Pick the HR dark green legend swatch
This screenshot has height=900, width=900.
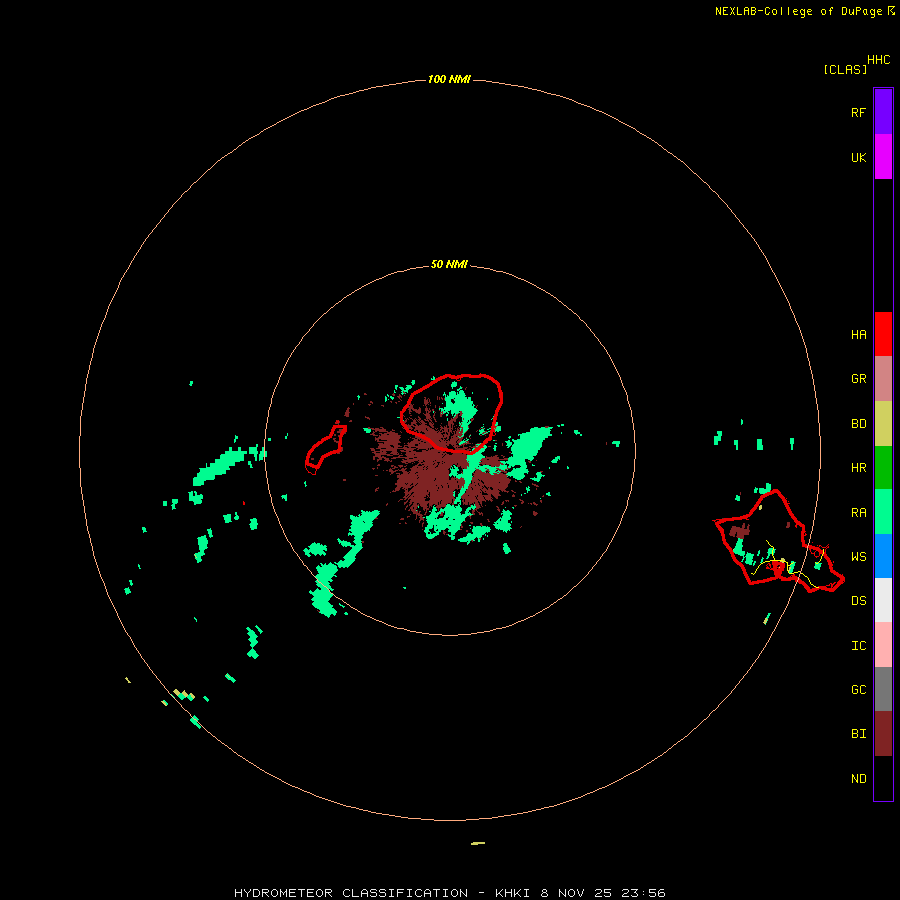pos(883,468)
